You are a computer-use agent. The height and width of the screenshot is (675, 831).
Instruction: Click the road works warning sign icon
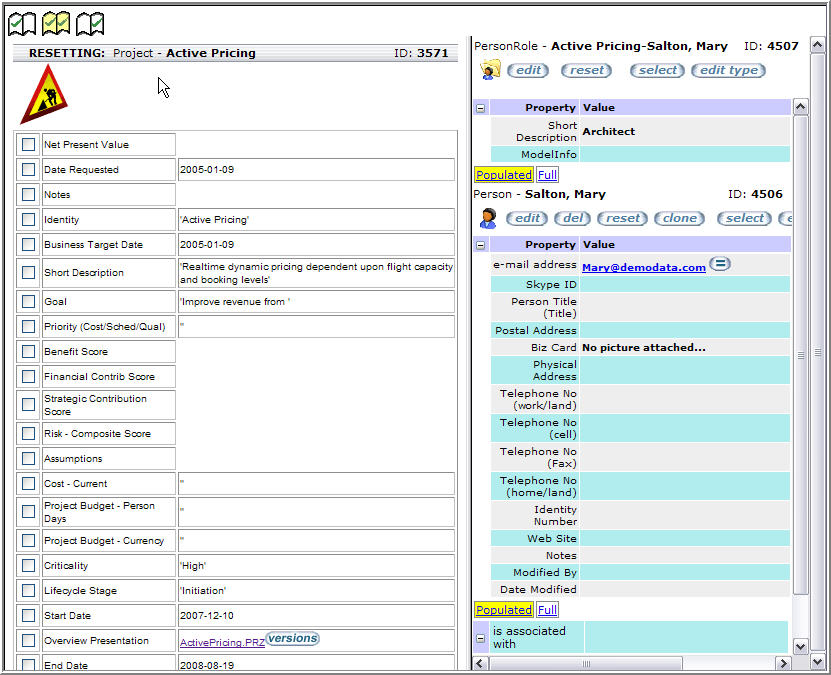coord(43,95)
